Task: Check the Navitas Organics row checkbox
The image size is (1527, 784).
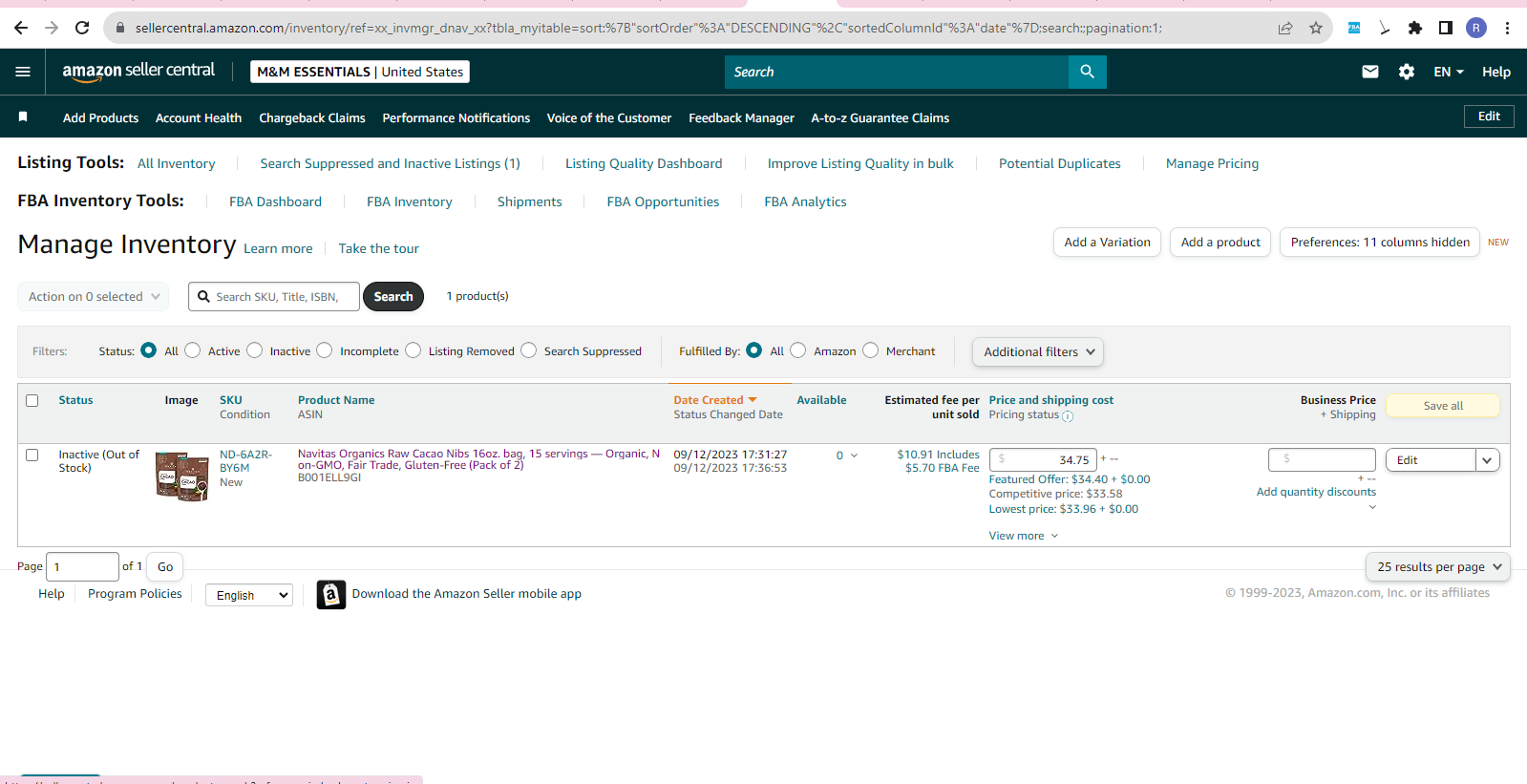Action: (32, 456)
